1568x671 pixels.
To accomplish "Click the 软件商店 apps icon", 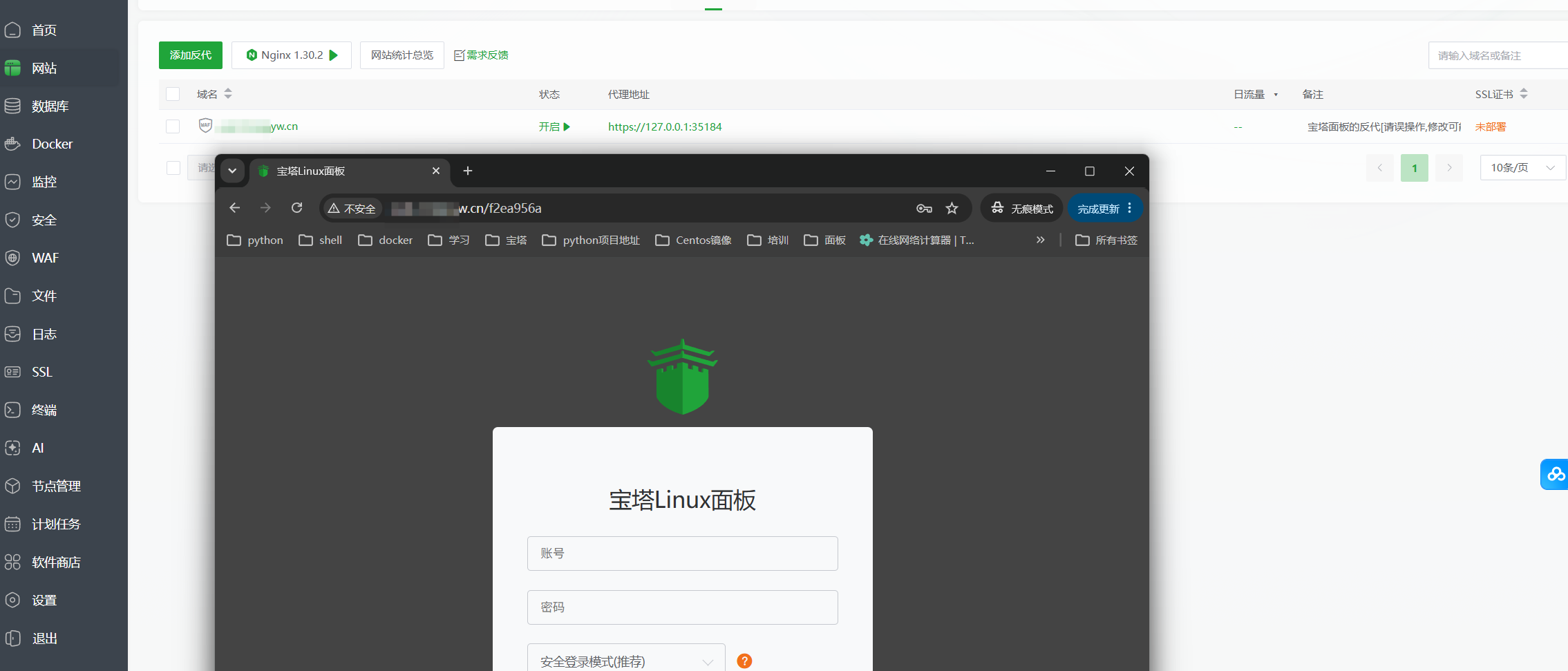I will point(12,562).
